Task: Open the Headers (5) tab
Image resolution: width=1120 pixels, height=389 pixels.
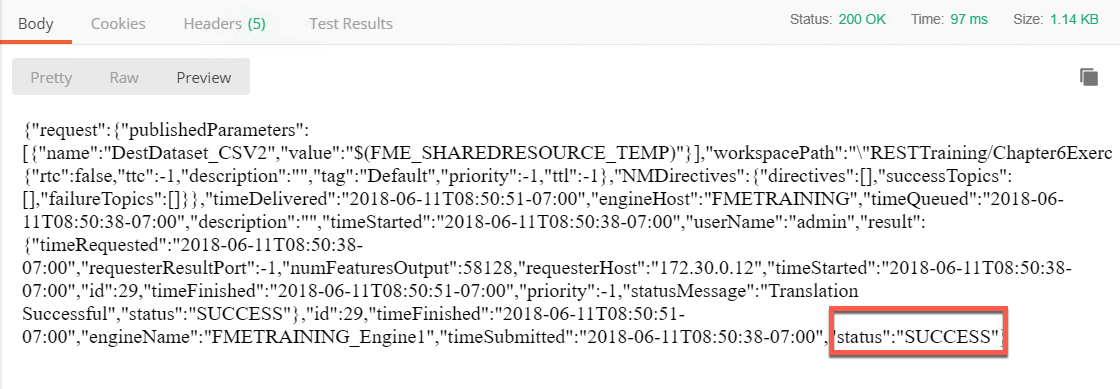Action: click(x=224, y=24)
